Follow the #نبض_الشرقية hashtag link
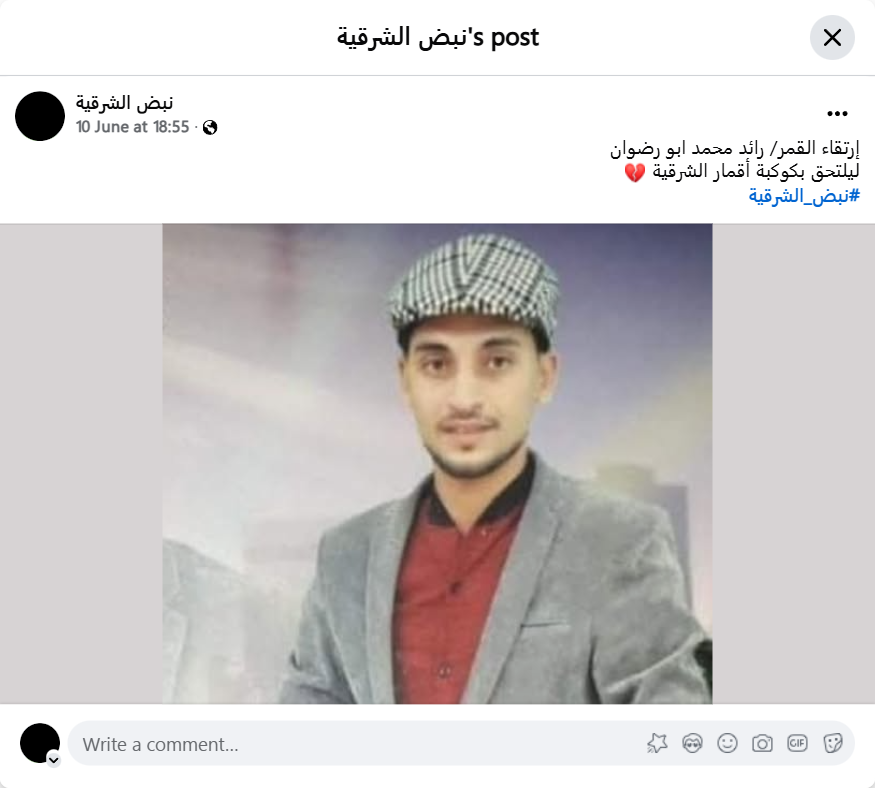Screen dimensions: 875x788 point(804,196)
